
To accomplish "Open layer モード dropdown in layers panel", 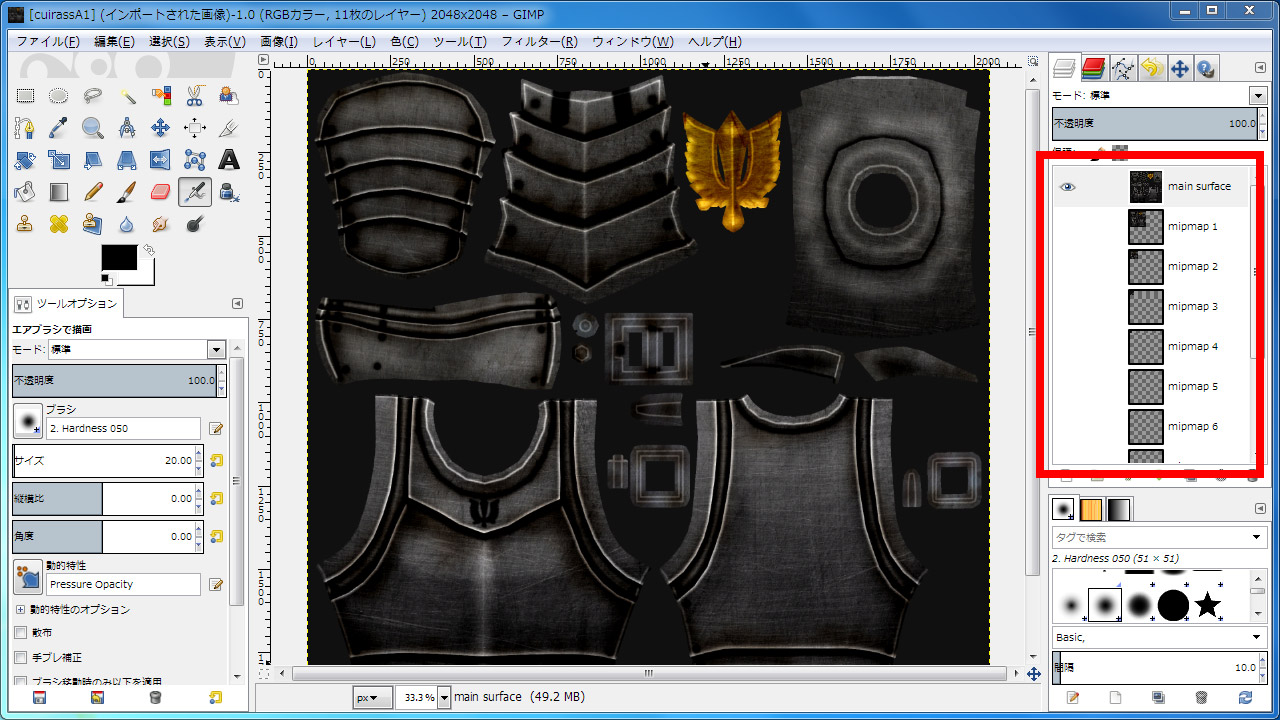I will pyautogui.click(x=1258, y=95).
